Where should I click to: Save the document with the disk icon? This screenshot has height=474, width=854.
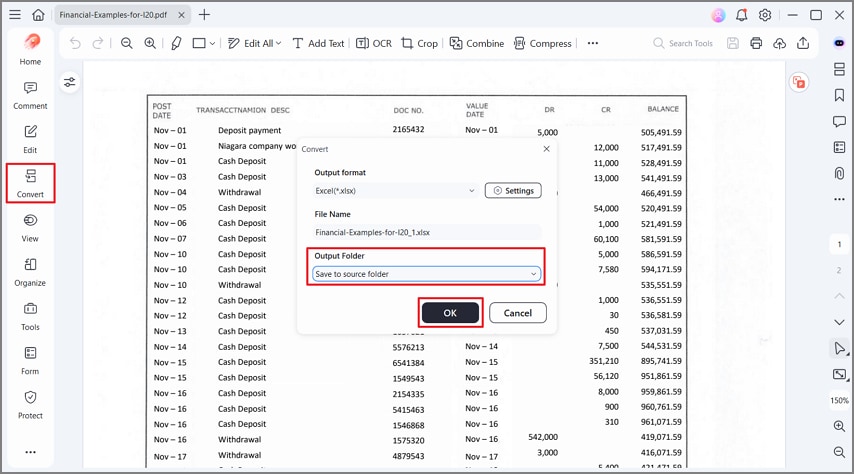tap(733, 43)
